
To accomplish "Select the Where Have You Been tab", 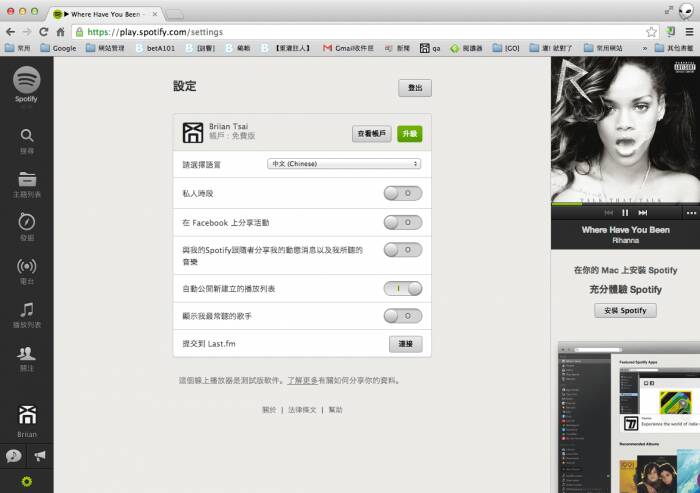I will pos(106,14).
